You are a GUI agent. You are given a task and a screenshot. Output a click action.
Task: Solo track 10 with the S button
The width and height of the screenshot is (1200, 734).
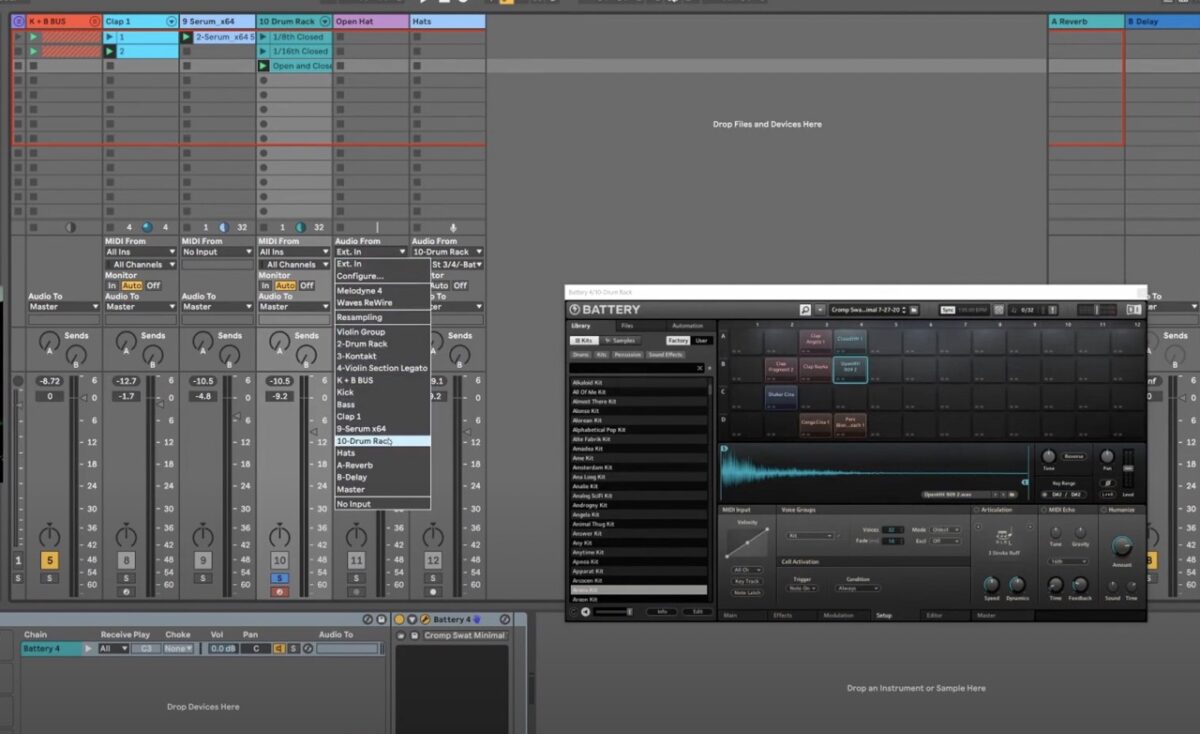pos(280,578)
